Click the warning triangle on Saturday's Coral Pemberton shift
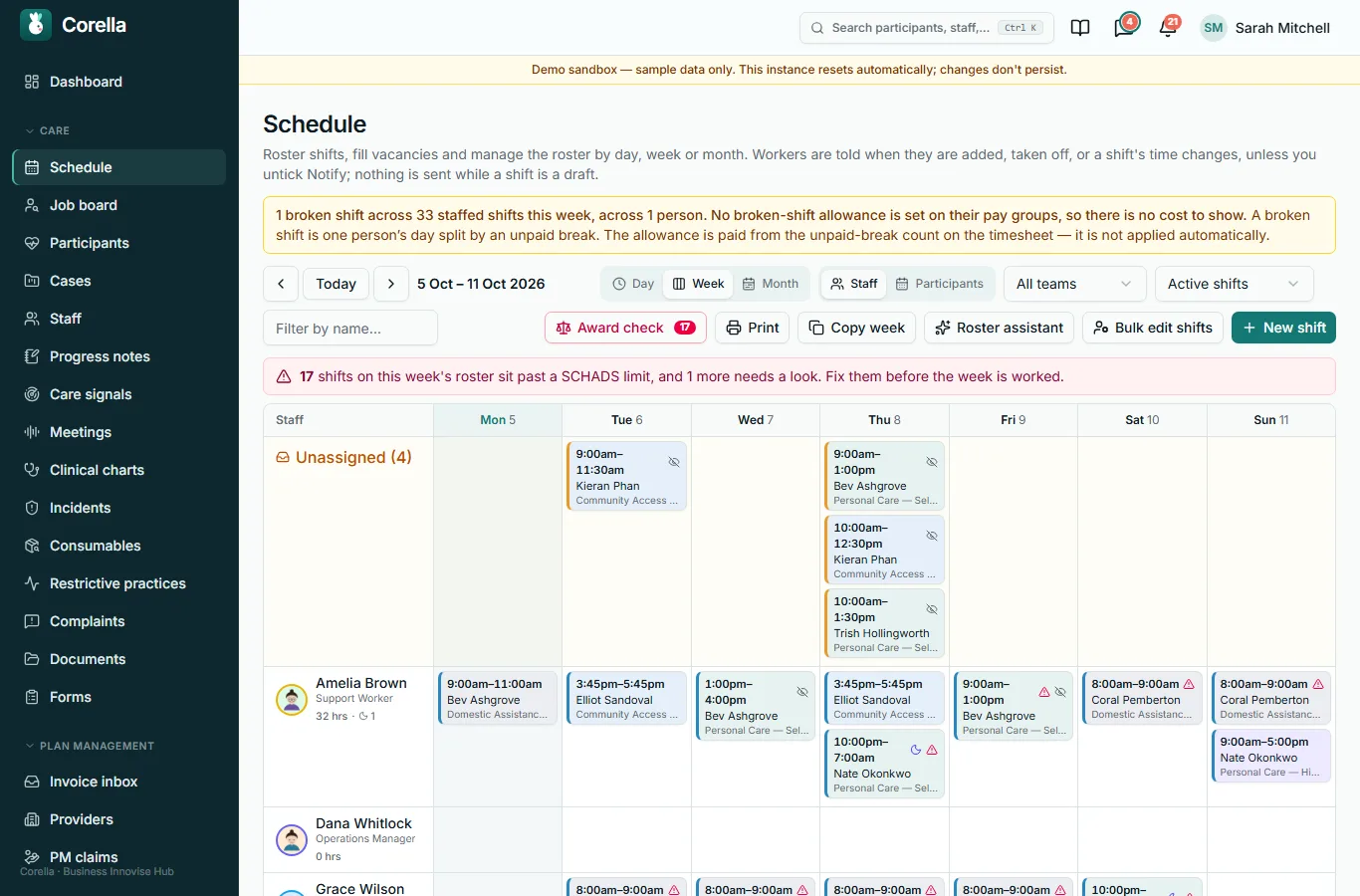1360x896 pixels. point(1189,684)
